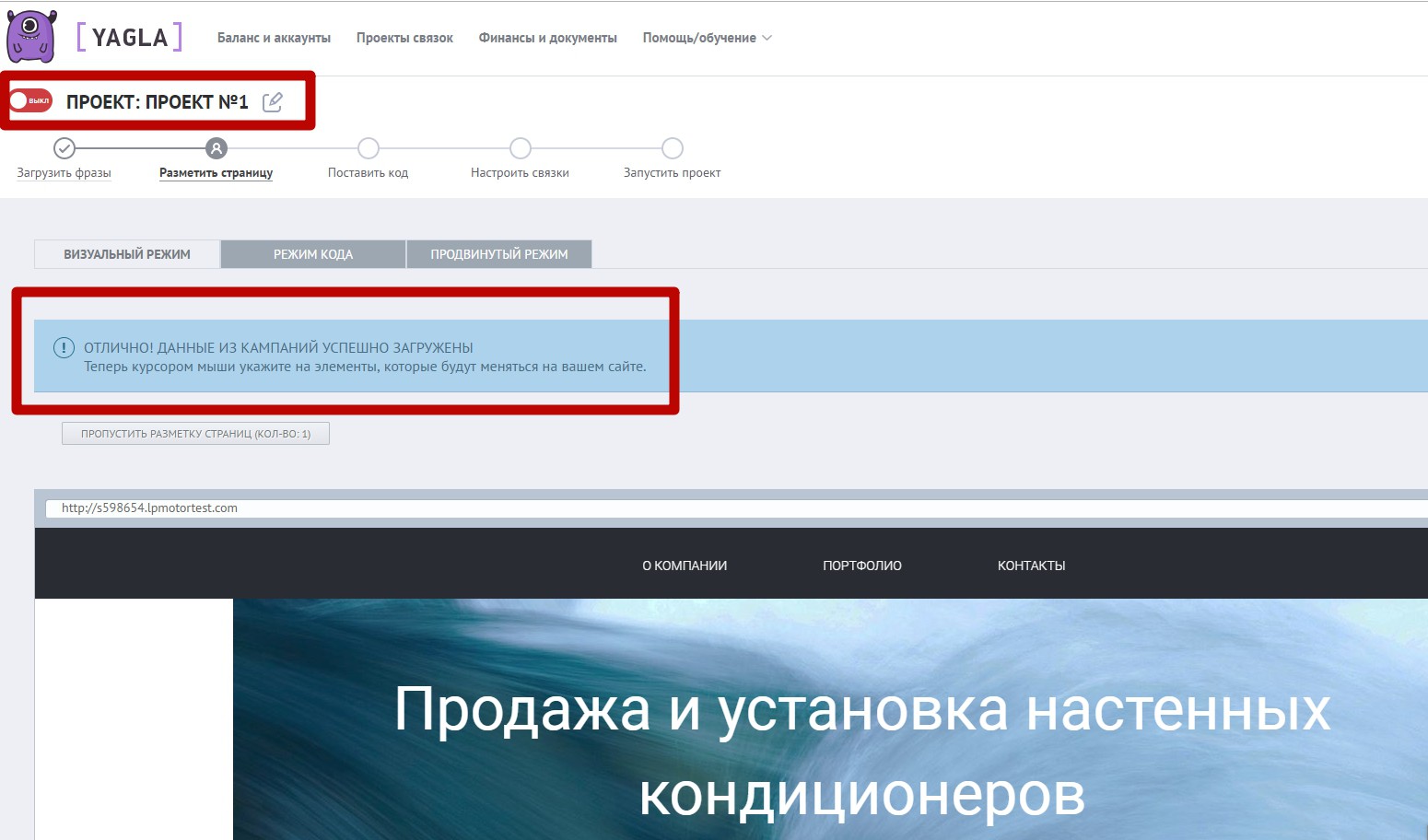1428x840 pixels.
Task: Click the Запустить проект step label
Action: click(x=673, y=172)
